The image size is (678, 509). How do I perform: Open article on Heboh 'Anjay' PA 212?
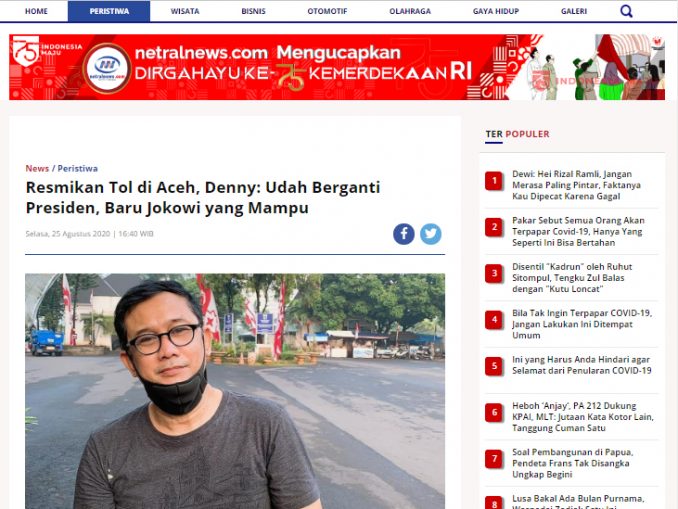pyautogui.click(x=583, y=417)
